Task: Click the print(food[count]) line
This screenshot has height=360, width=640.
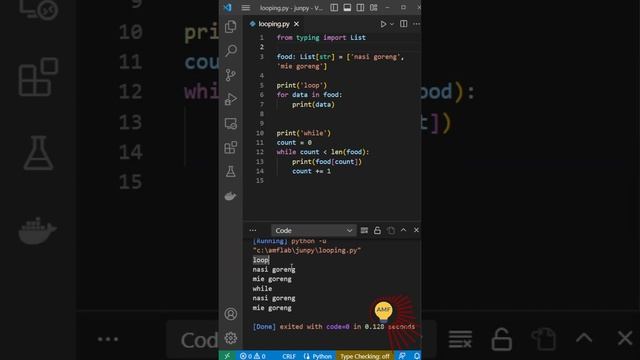Action: point(327,162)
